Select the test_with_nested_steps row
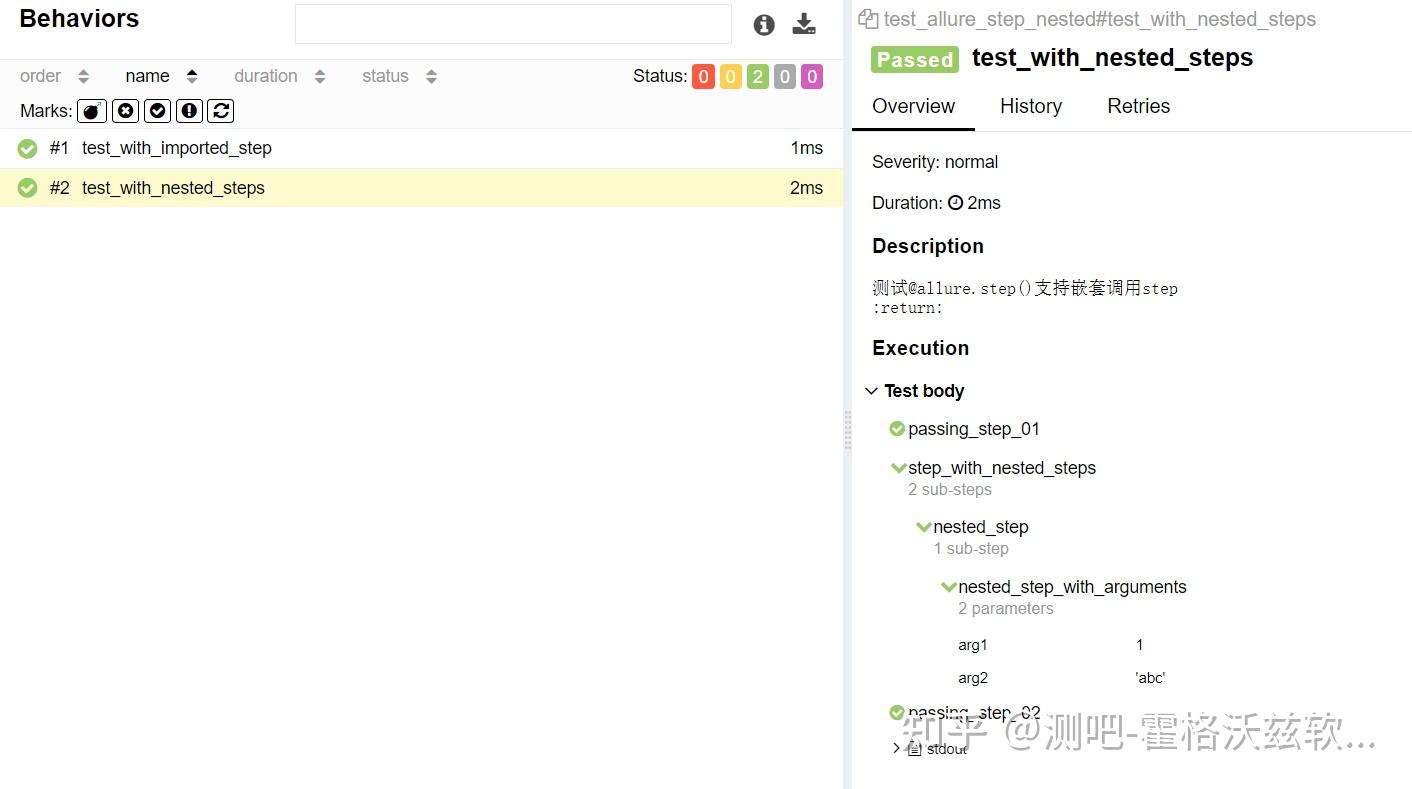The width and height of the screenshot is (1412, 789). click(x=421, y=188)
